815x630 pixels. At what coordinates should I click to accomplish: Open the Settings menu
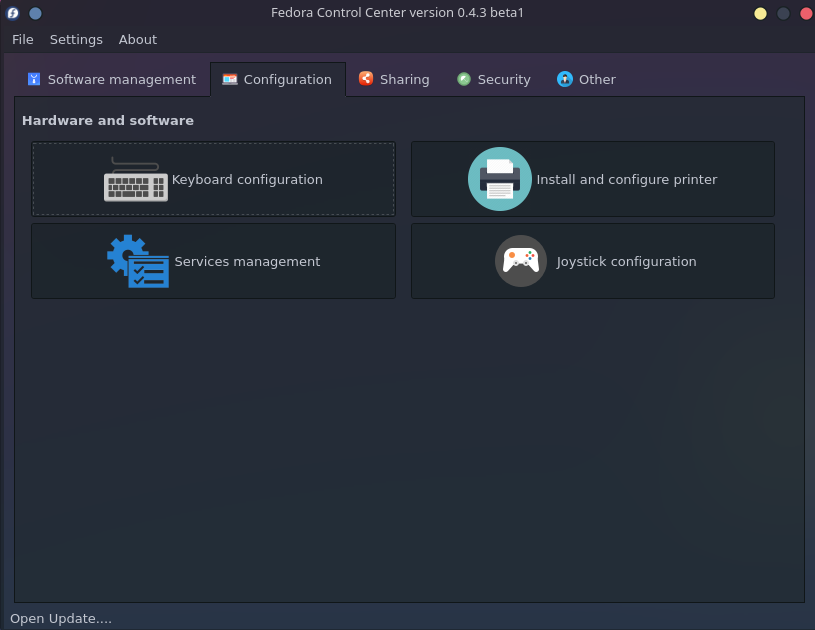tap(76, 40)
